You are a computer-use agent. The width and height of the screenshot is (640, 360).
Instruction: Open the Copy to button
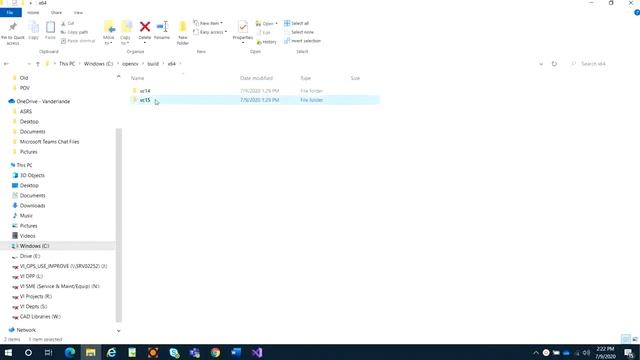[x=125, y=33]
